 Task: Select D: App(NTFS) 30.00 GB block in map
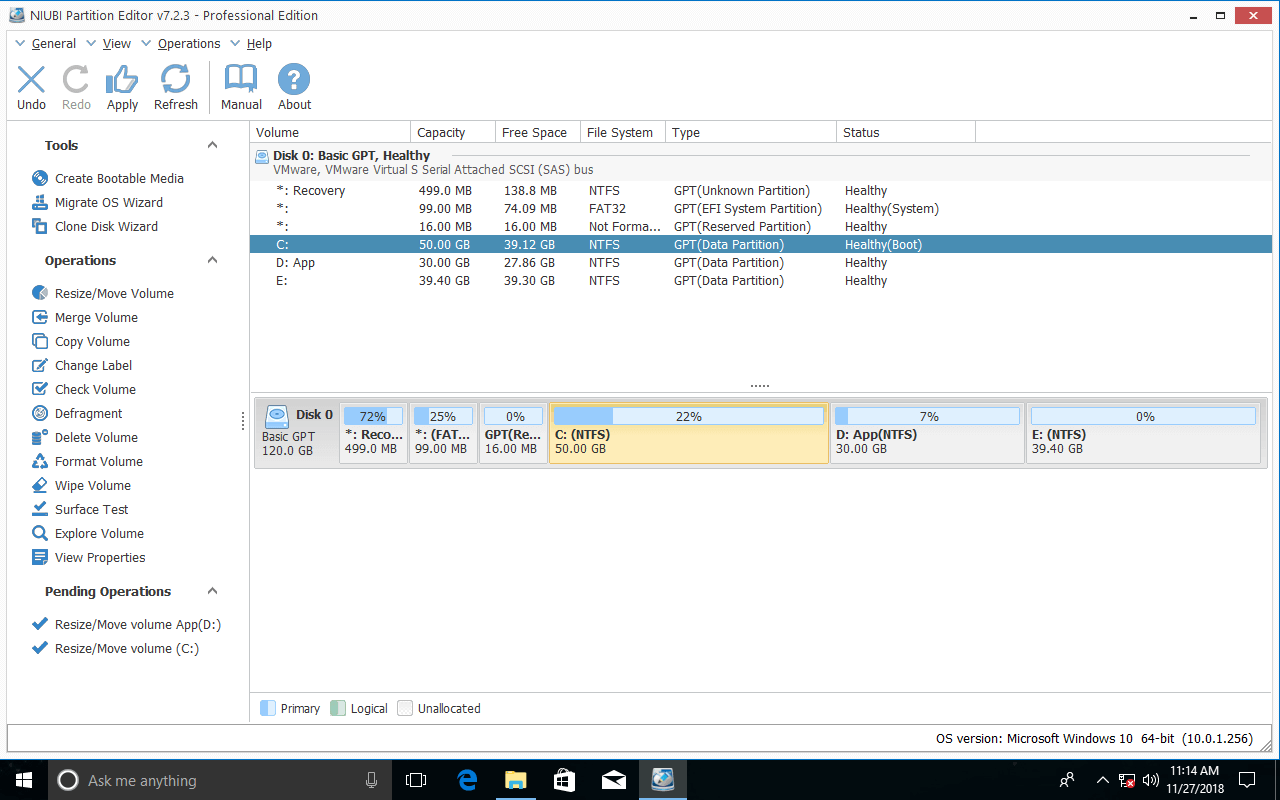pos(928,432)
